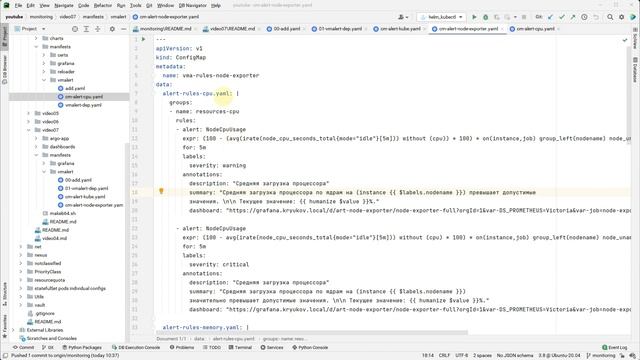Screen dimensions: 640x360
Task: Open the Tools menu
Action: 136,5
